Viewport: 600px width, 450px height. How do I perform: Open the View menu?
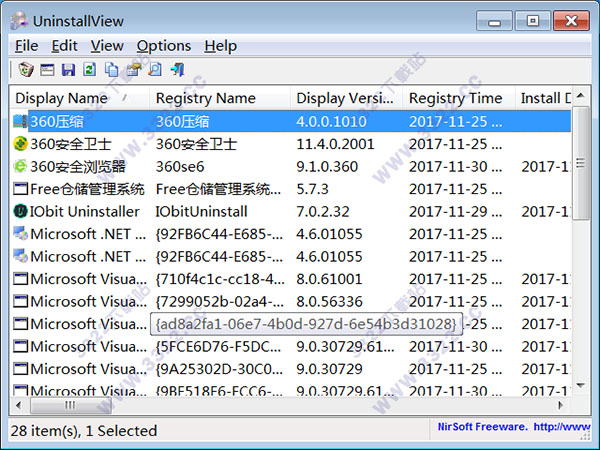tap(107, 46)
